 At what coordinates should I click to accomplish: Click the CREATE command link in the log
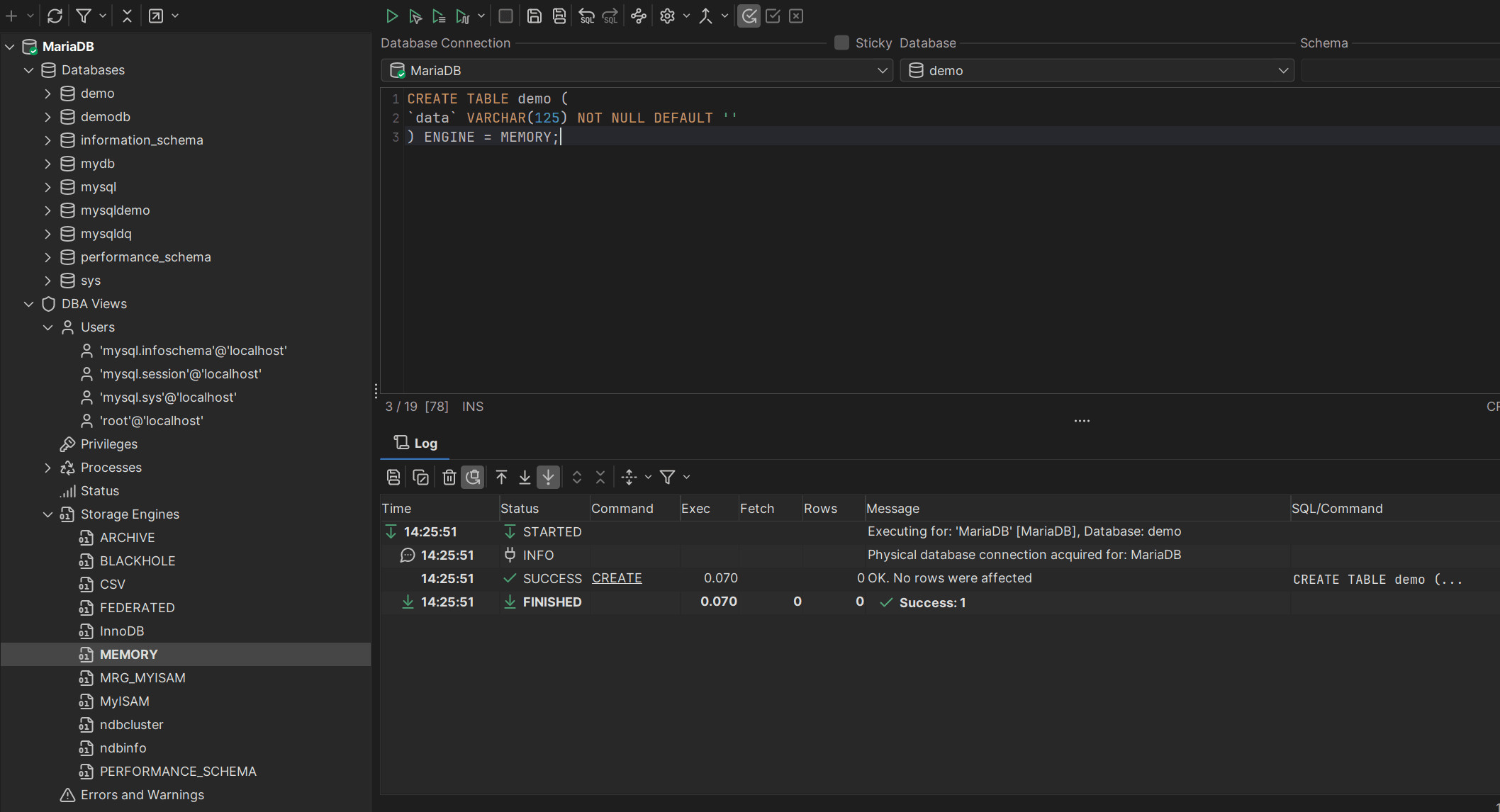pos(617,578)
